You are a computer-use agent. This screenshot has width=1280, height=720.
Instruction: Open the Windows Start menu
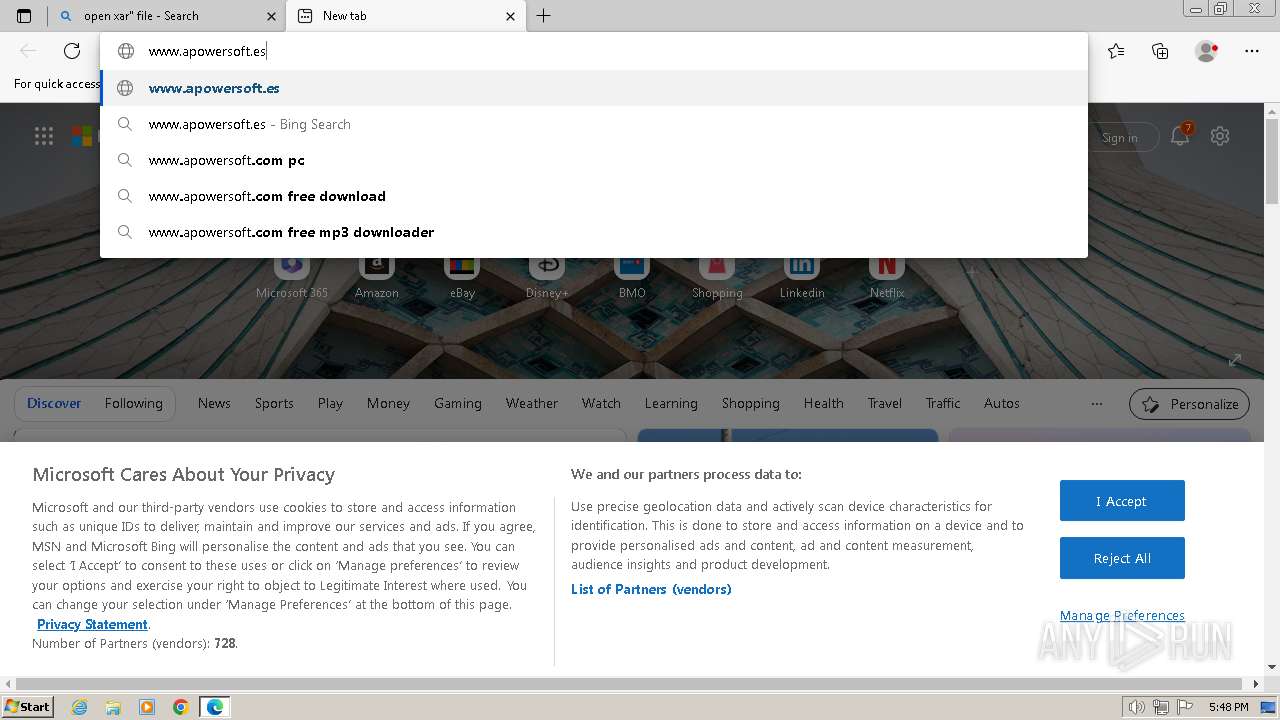click(28, 706)
